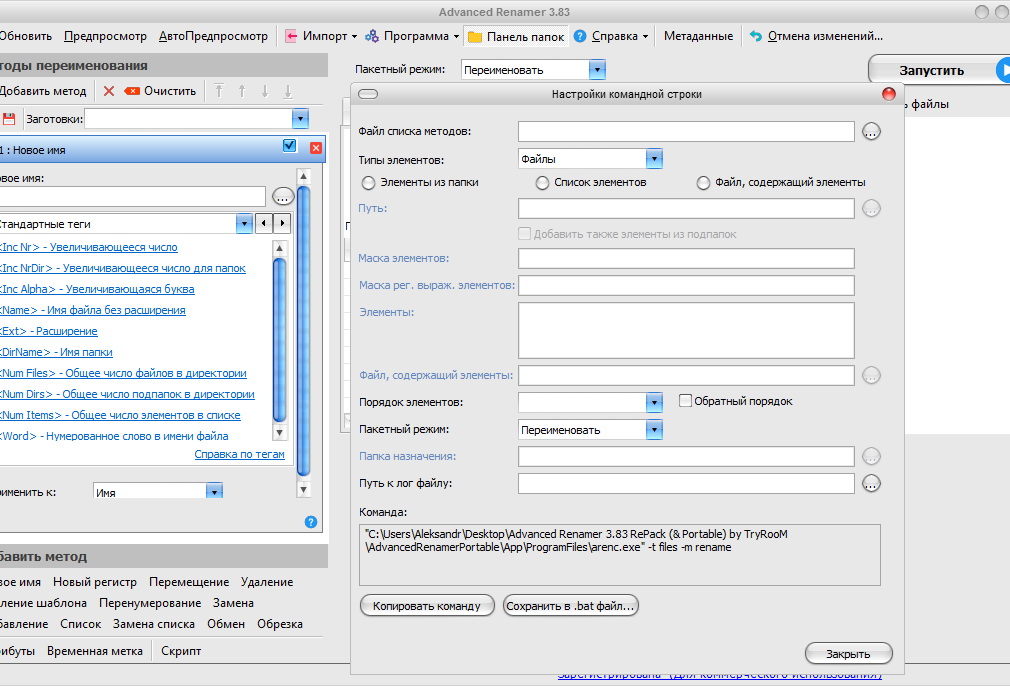Click the Команда text box
Image resolution: width=1010 pixels, height=686 pixels.
(620, 555)
